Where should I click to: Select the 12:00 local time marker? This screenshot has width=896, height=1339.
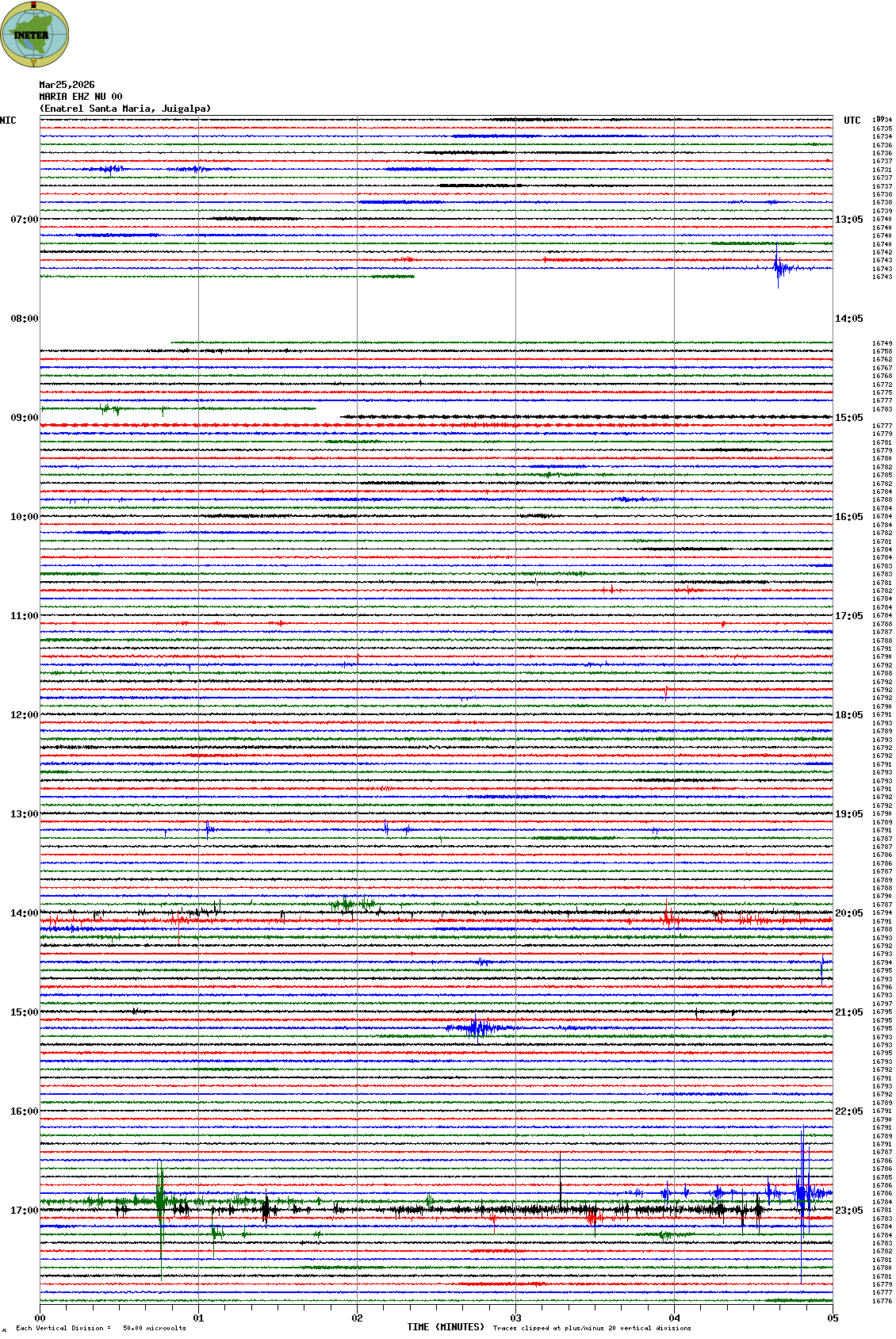[24, 715]
